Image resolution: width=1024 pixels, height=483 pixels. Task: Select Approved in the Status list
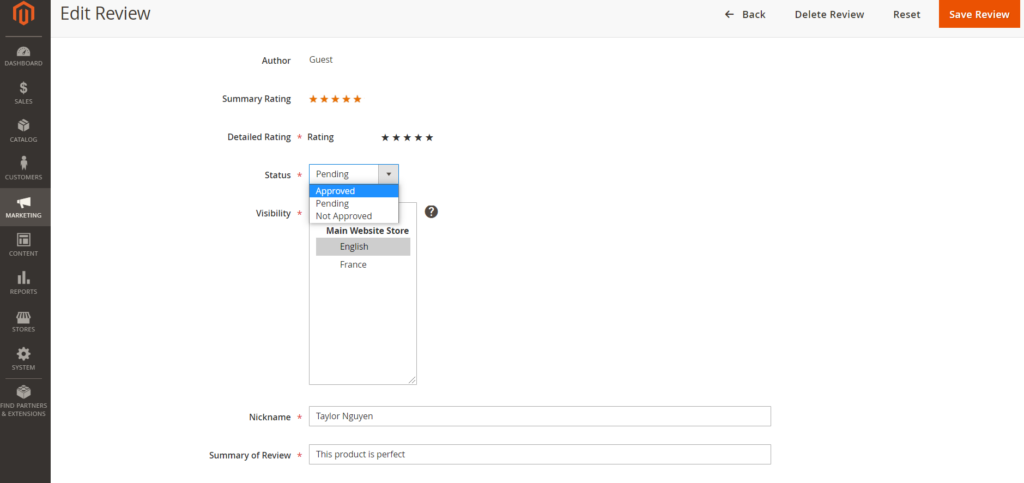[353, 191]
